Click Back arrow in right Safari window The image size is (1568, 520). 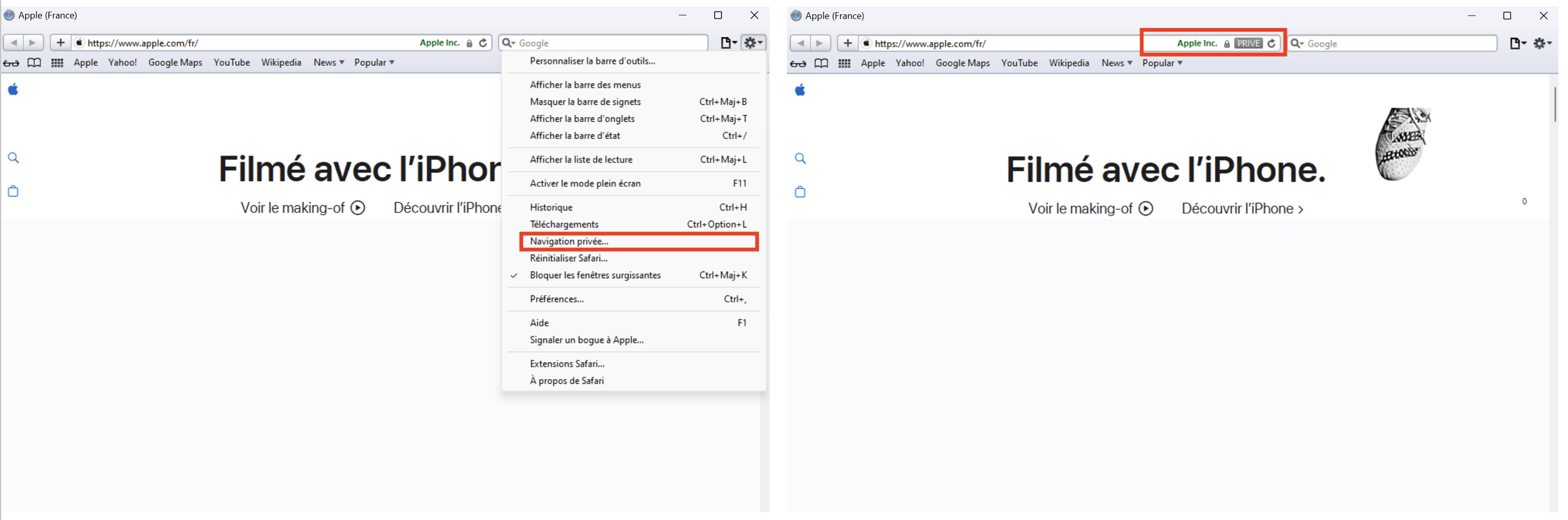pyautogui.click(x=801, y=43)
